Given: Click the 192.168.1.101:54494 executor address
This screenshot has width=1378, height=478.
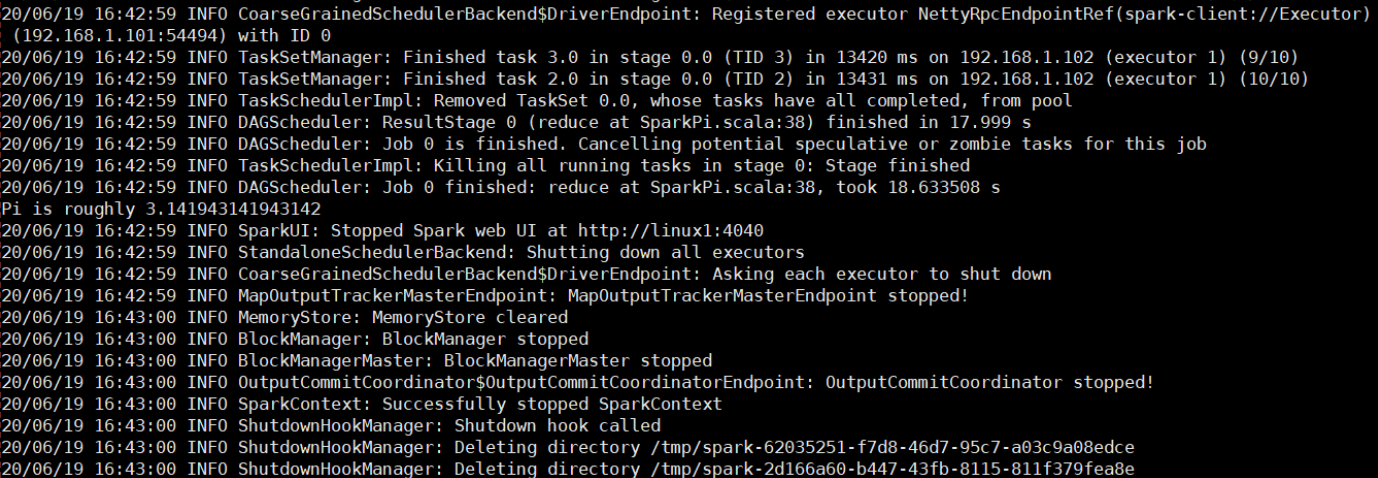Looking at the screenshot, I should [x=114, y=35].
